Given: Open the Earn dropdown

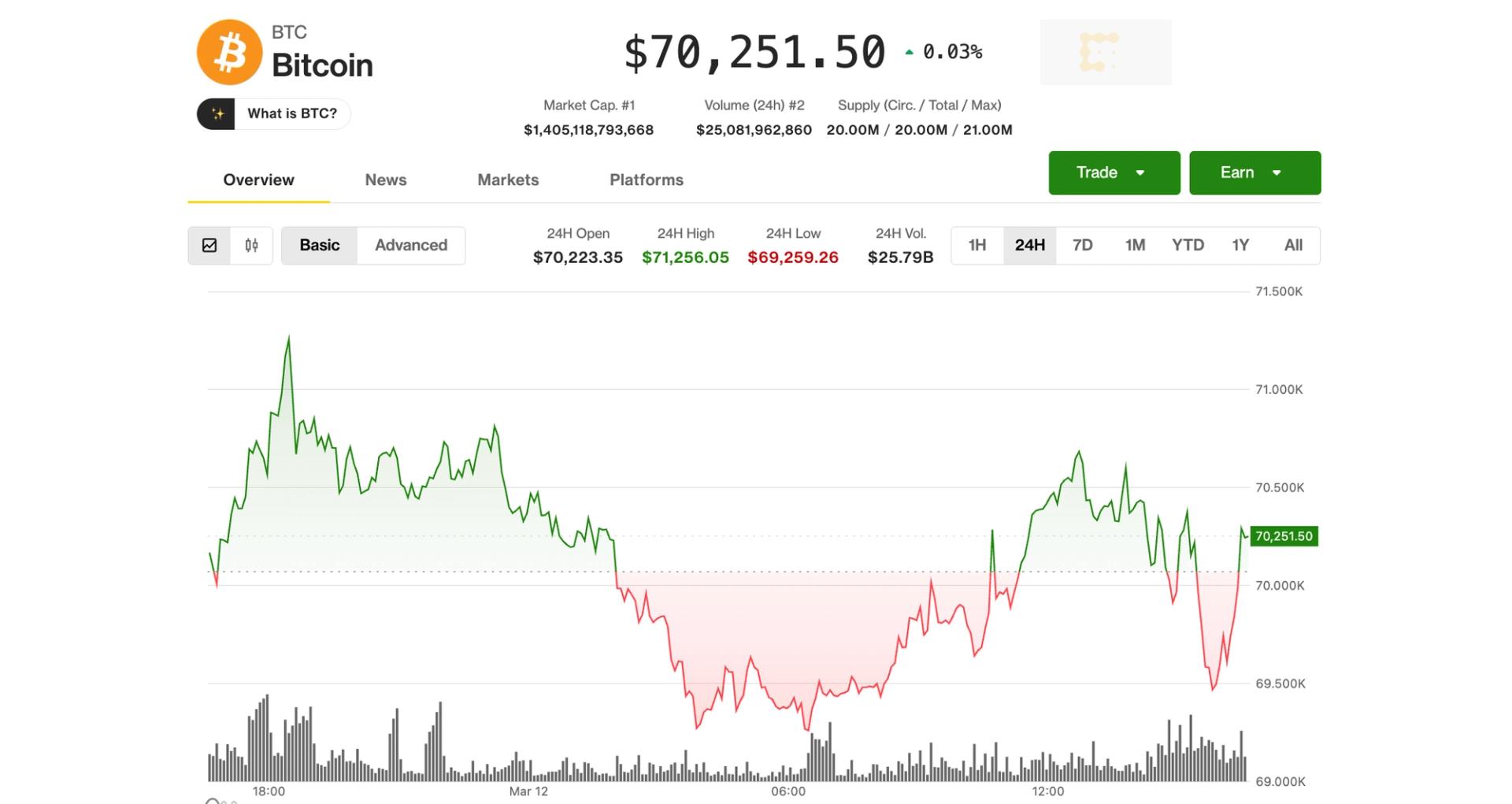Looking at the screenshot, I should [x=1254, y=172].
